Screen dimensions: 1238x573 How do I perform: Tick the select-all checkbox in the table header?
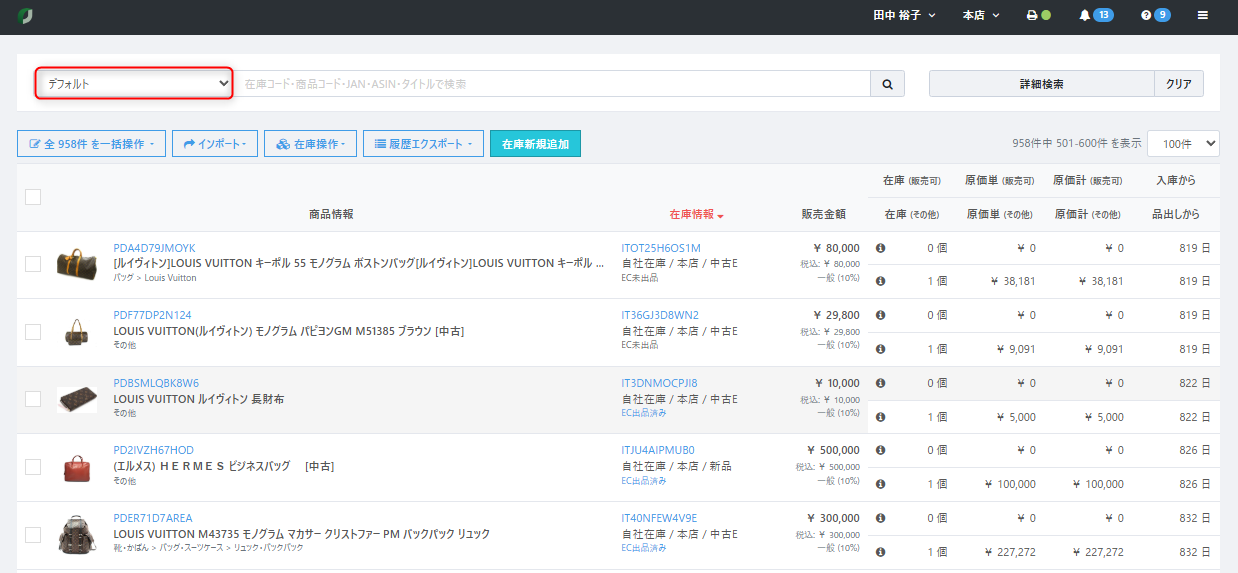click(33, 197)
